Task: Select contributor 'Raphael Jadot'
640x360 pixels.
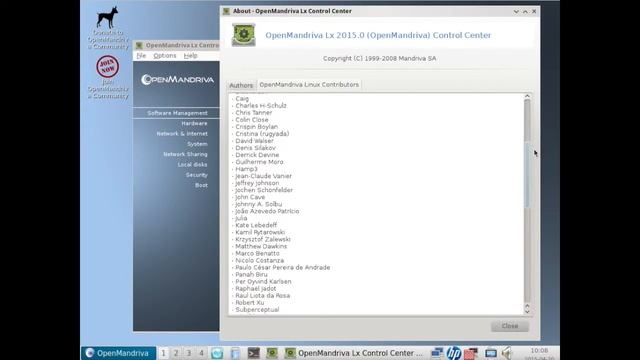Action: (x=256, y=289)
